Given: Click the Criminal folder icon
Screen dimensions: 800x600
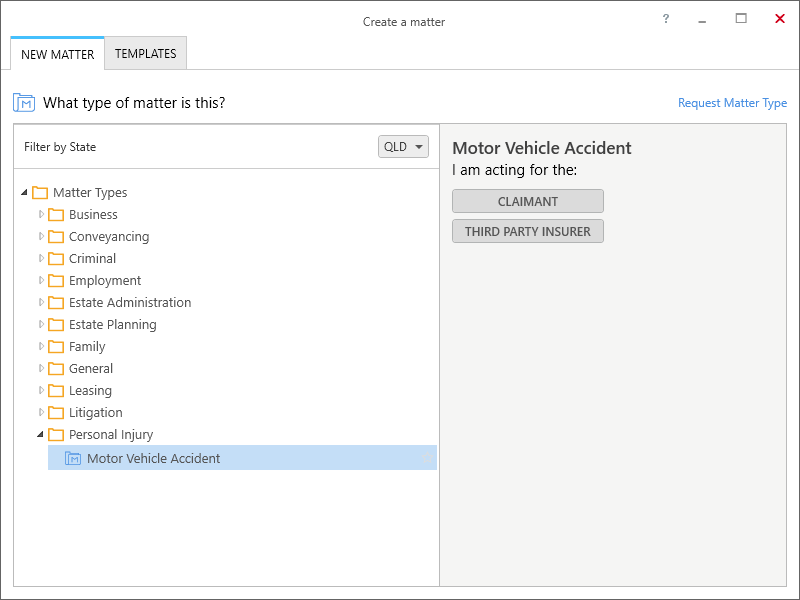Looking at the screenshot, I should click(56, 259).
